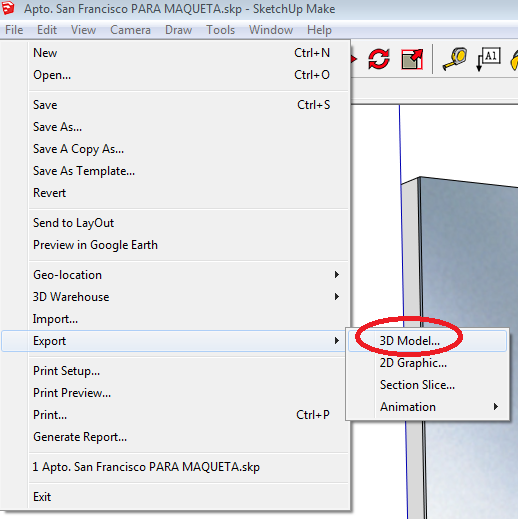The height and width of the screenshot is (519, 518).
Task: Click the red refresh arrows toolbar icon
Action: [x=379, y=59]
